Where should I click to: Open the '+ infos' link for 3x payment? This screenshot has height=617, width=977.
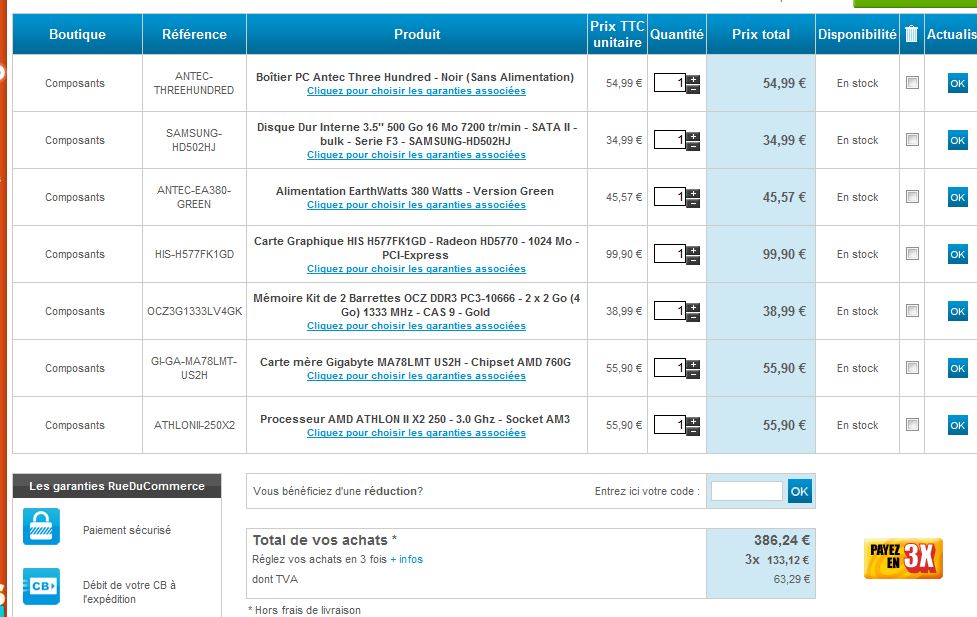pyautogui.click(x=406, y=559)
